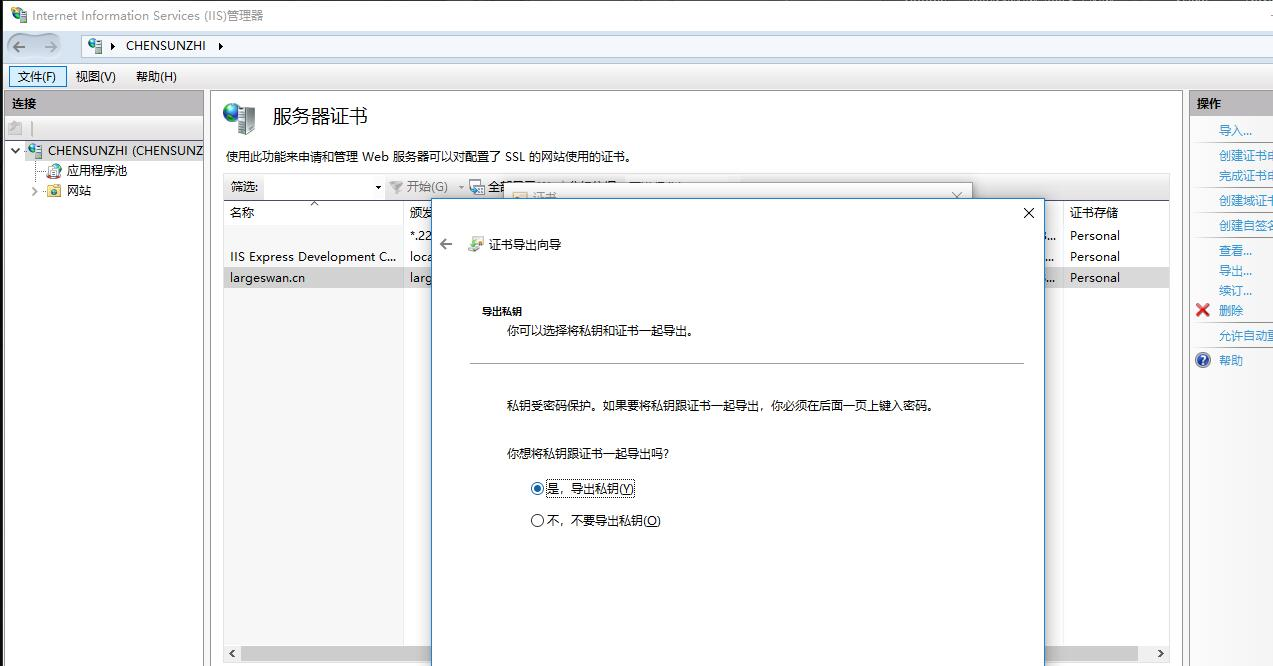Viewport: 1273px width, 666px height.
Task: Click the red X delete icon
Action: [1203, 310]
